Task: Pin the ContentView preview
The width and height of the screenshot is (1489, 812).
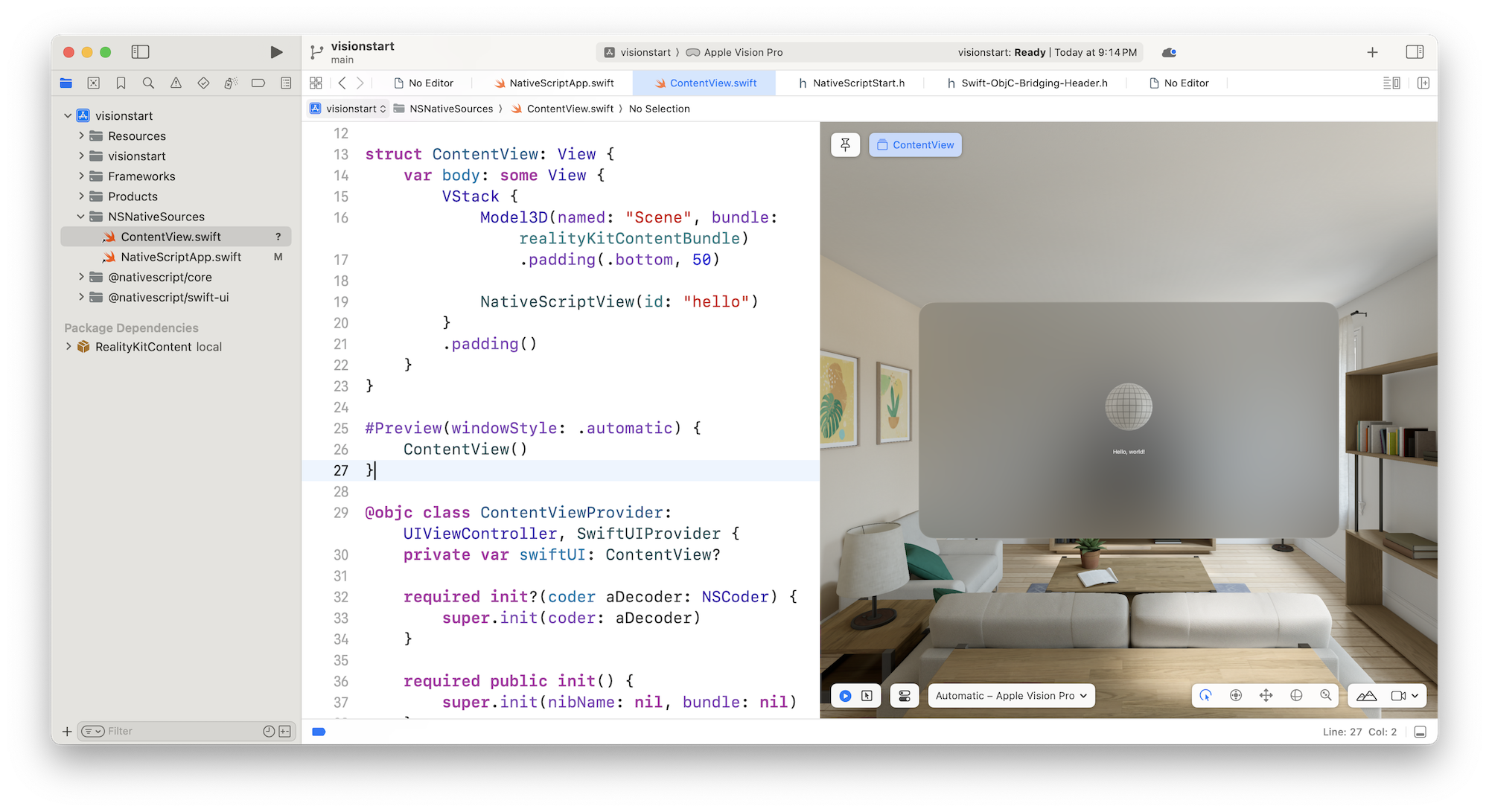Action: pos(845,144)
